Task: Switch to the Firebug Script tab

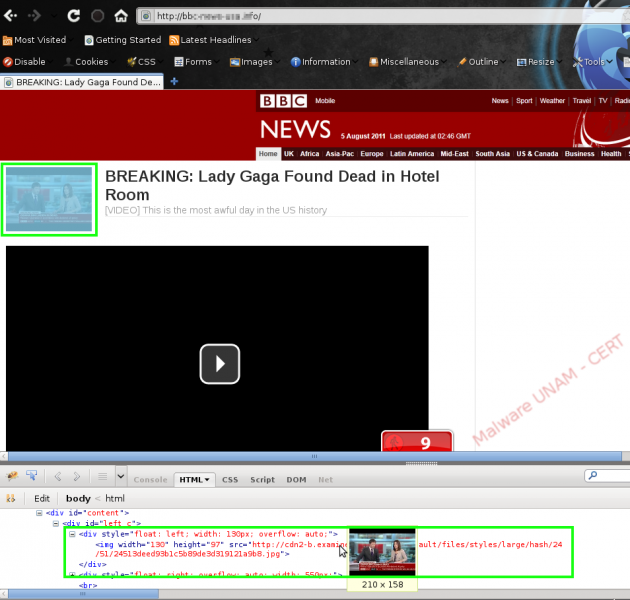Action: 262,479
